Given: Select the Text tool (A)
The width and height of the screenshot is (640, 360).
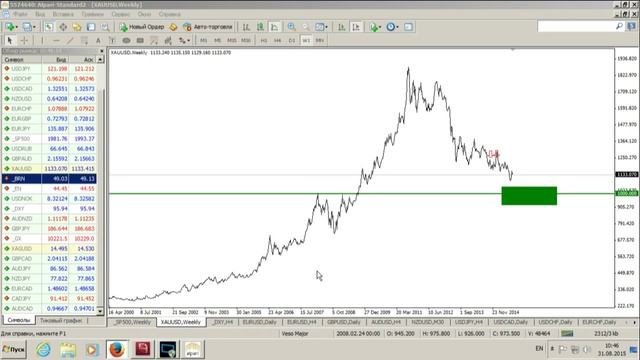Looking at the screenshot, I should [98, 40].
